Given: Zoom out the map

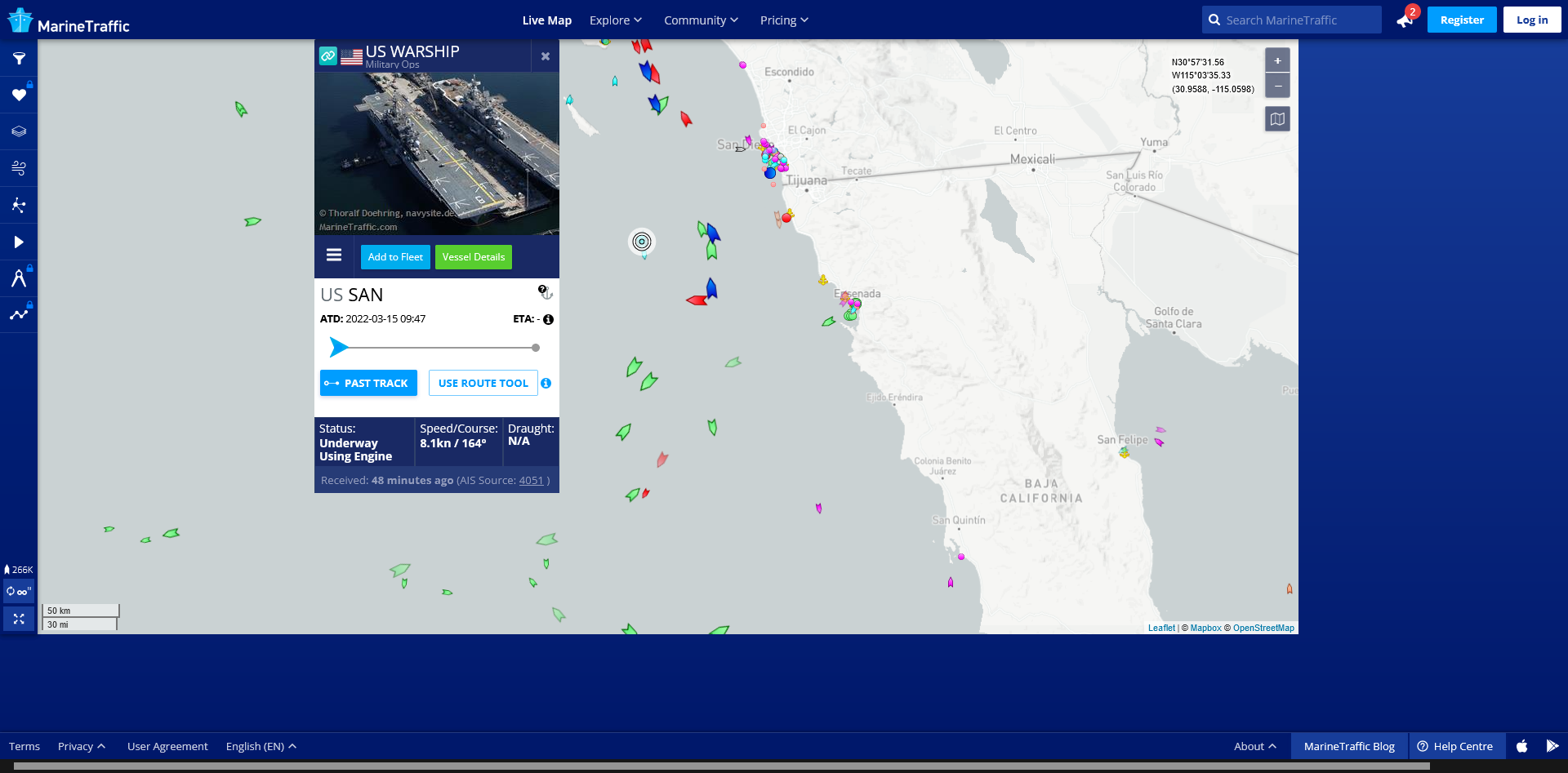Looking at the screenshot, I should click(1277, 86).
